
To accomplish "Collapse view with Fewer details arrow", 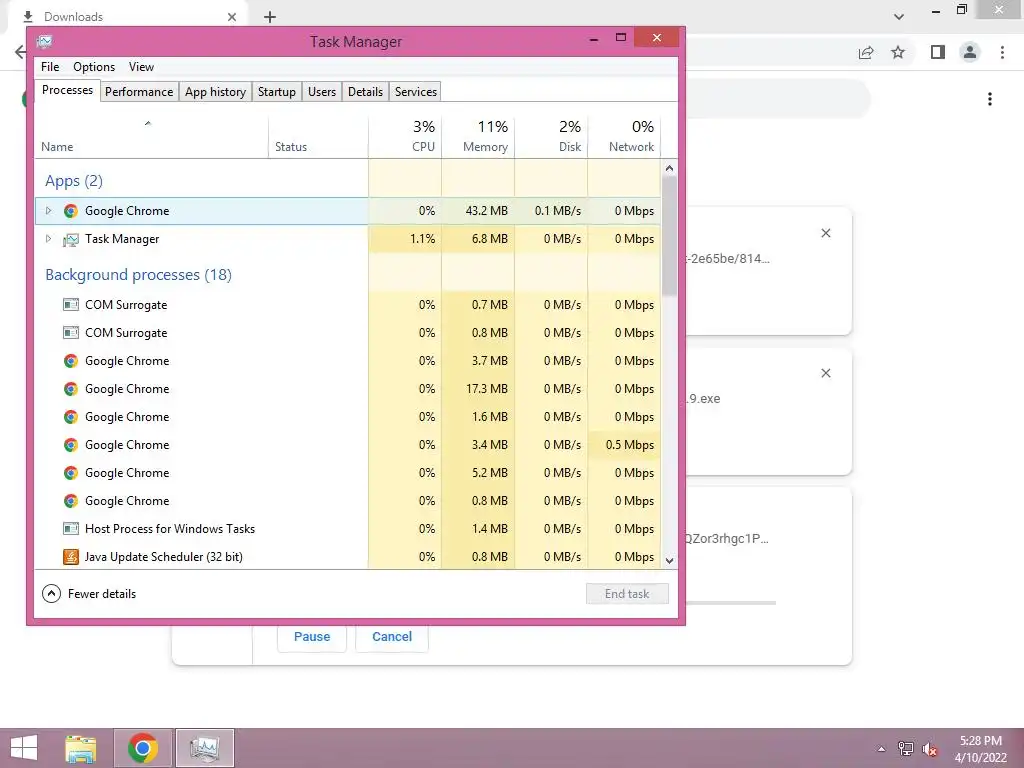I will [51, 594].
